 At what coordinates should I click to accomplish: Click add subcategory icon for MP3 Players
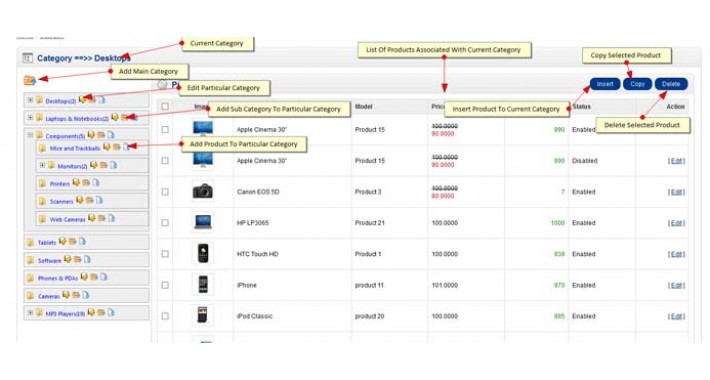click(x=101, y=313)
